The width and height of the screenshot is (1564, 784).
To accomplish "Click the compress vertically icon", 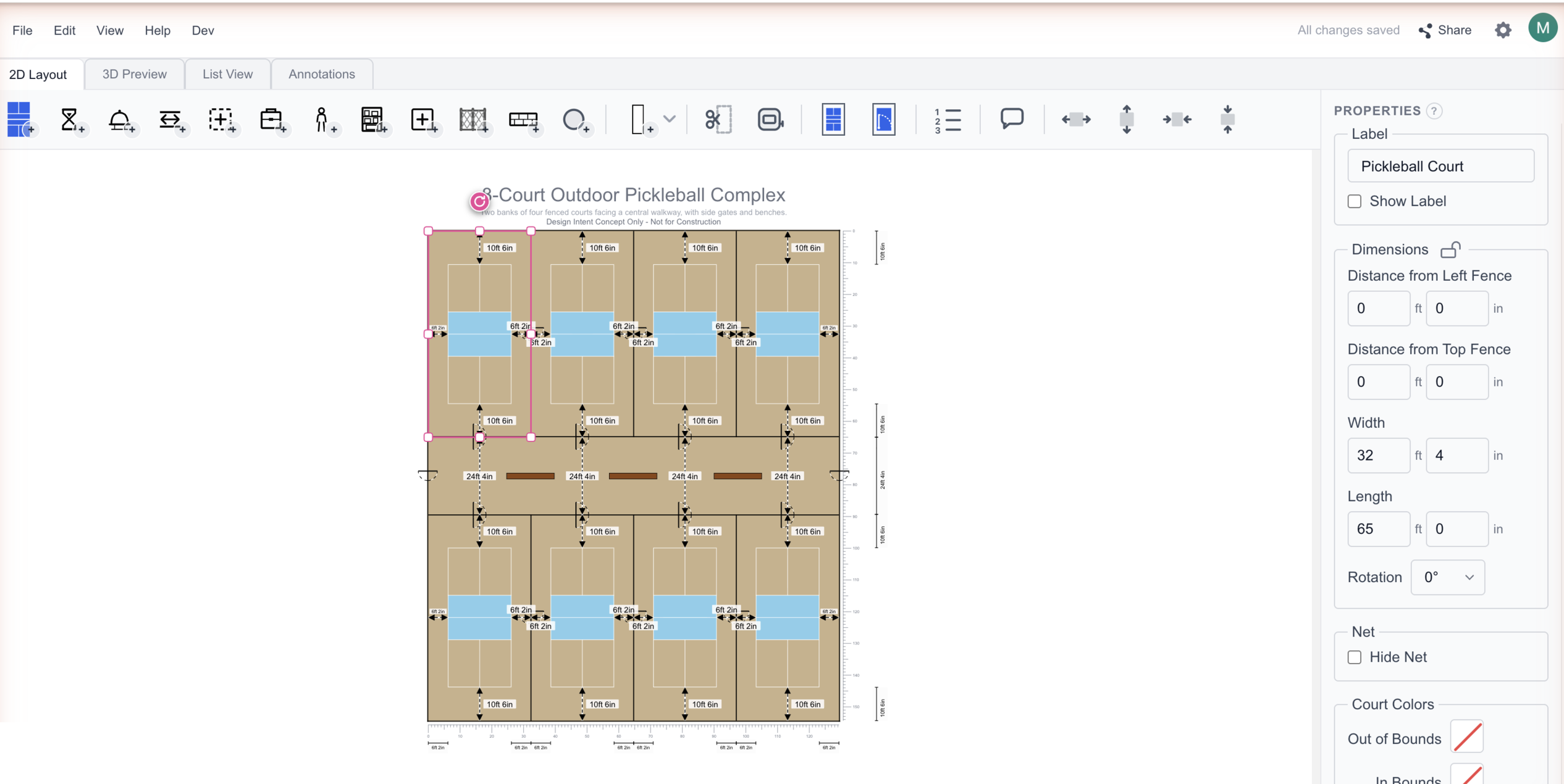I will click(1227, 119).
